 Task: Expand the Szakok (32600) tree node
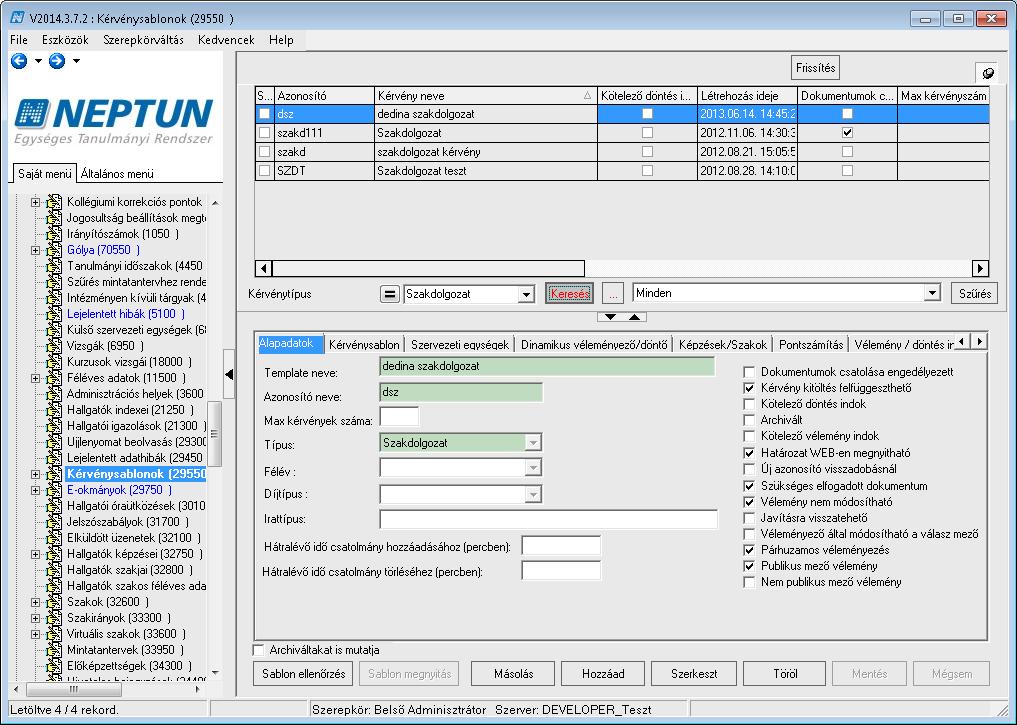tap(36, 602)
